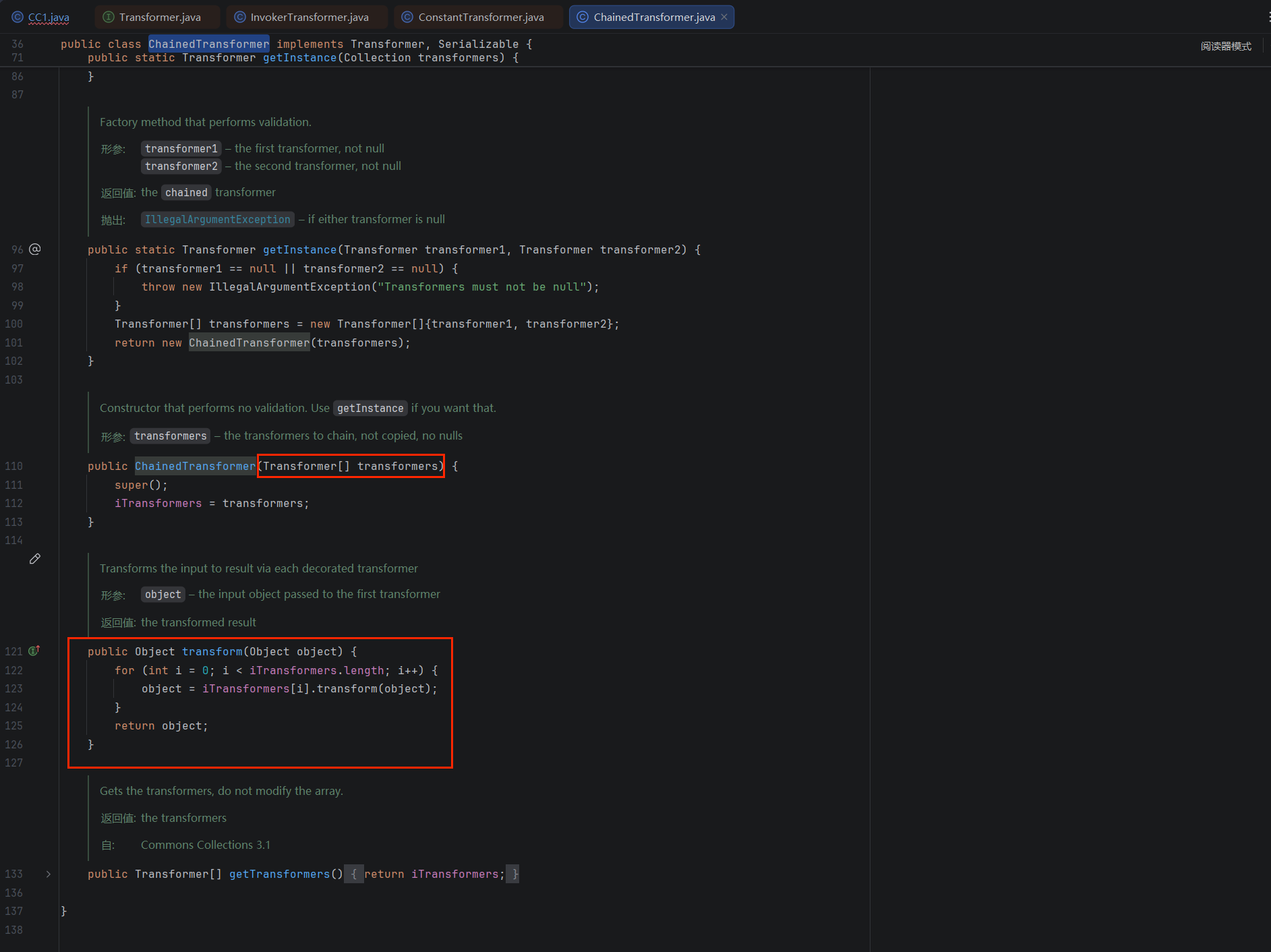Close the ChainedTransformer.java tab

click(x=724, y=17)
